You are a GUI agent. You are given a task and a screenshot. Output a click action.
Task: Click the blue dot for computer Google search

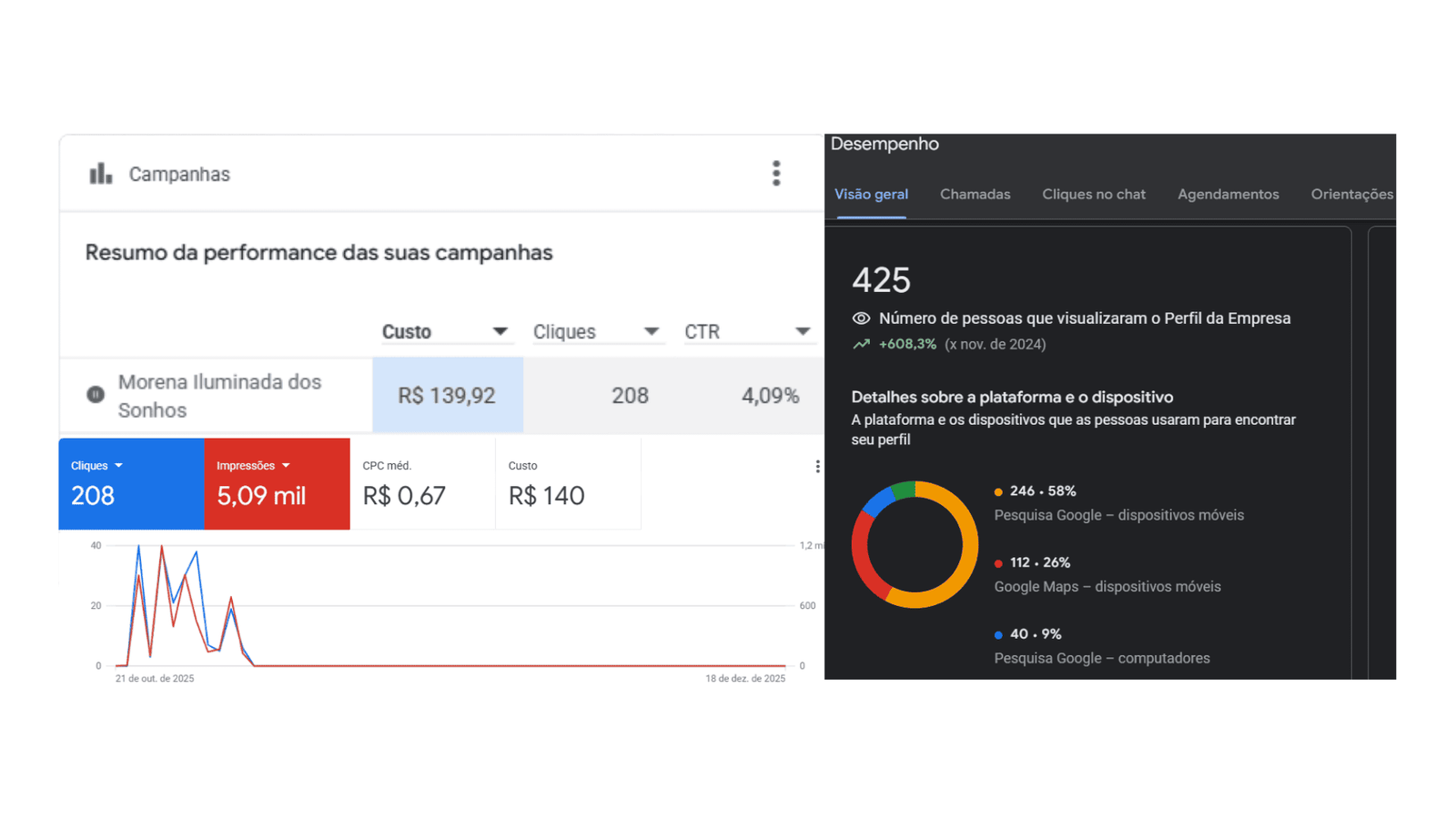[998, 635]
